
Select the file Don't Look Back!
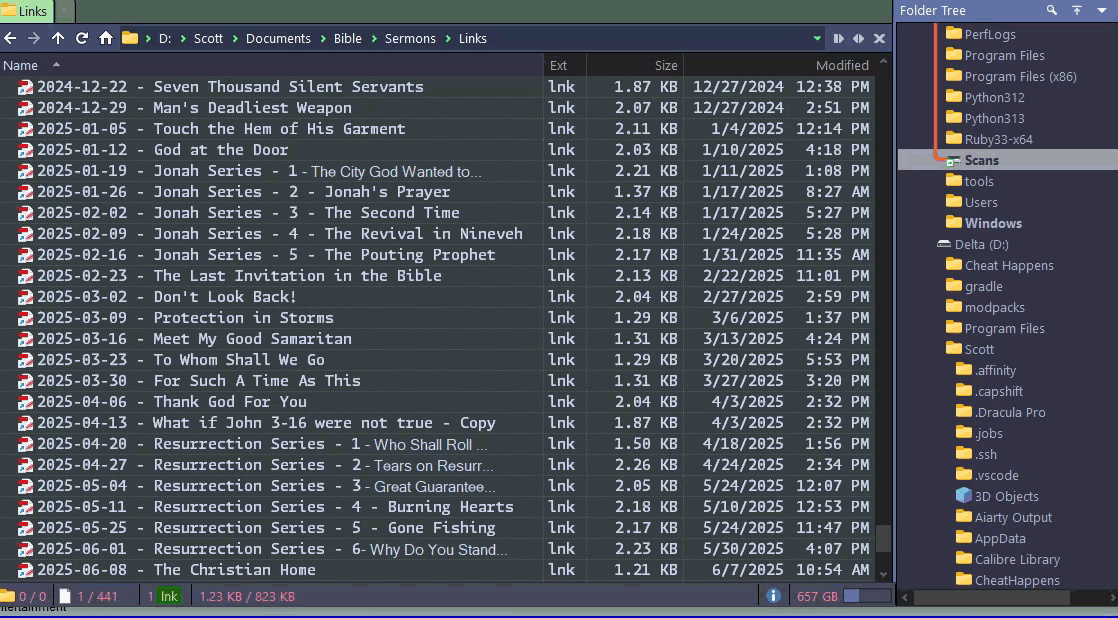[224, 297]
